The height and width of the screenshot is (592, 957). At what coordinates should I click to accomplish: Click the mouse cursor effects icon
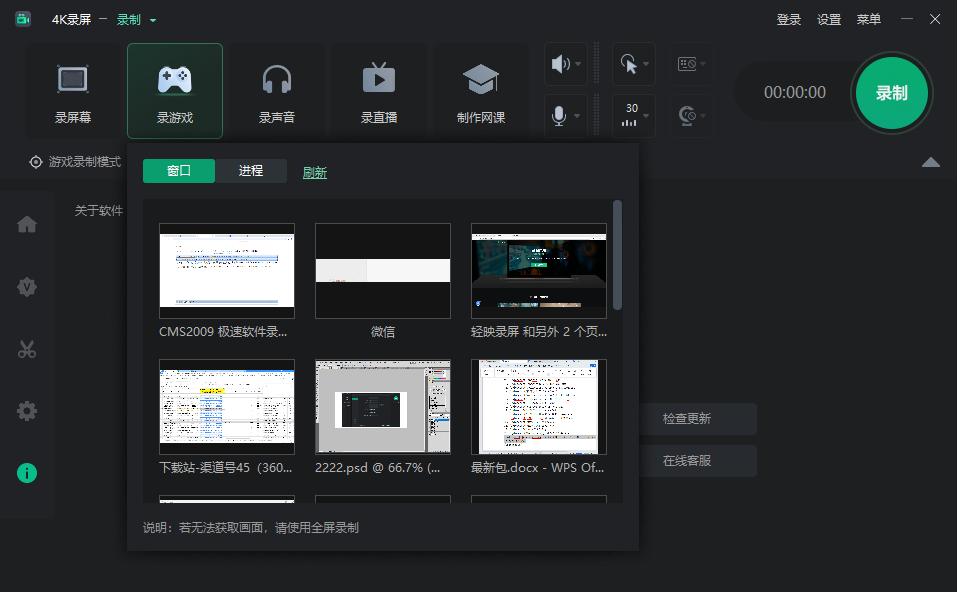(x=630, y=64)
